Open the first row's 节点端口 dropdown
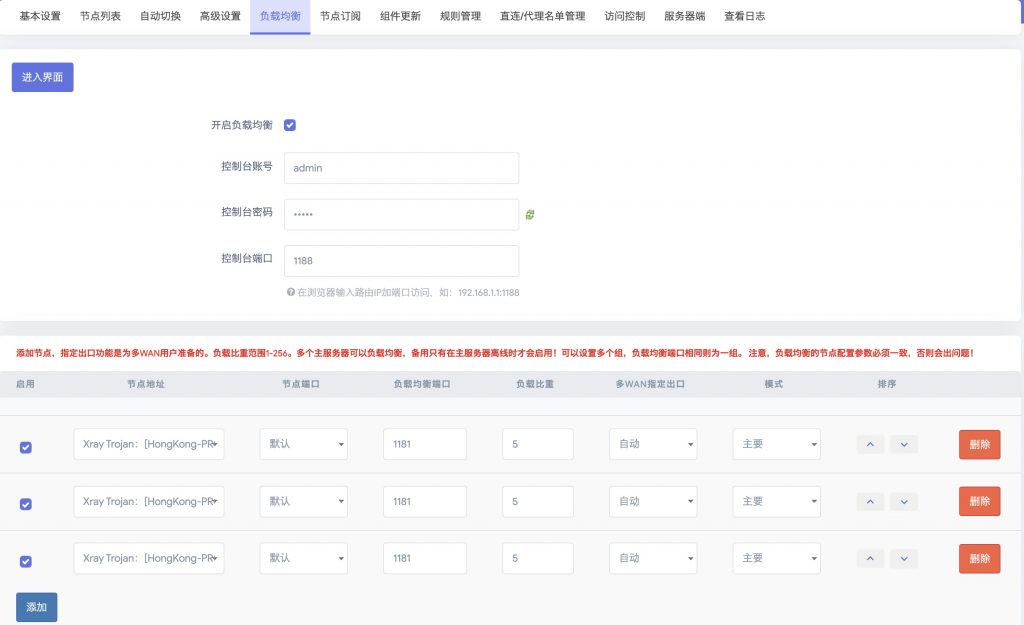Image resolution: width=1024 pixels, height=625 pixels. coord(303,444)
